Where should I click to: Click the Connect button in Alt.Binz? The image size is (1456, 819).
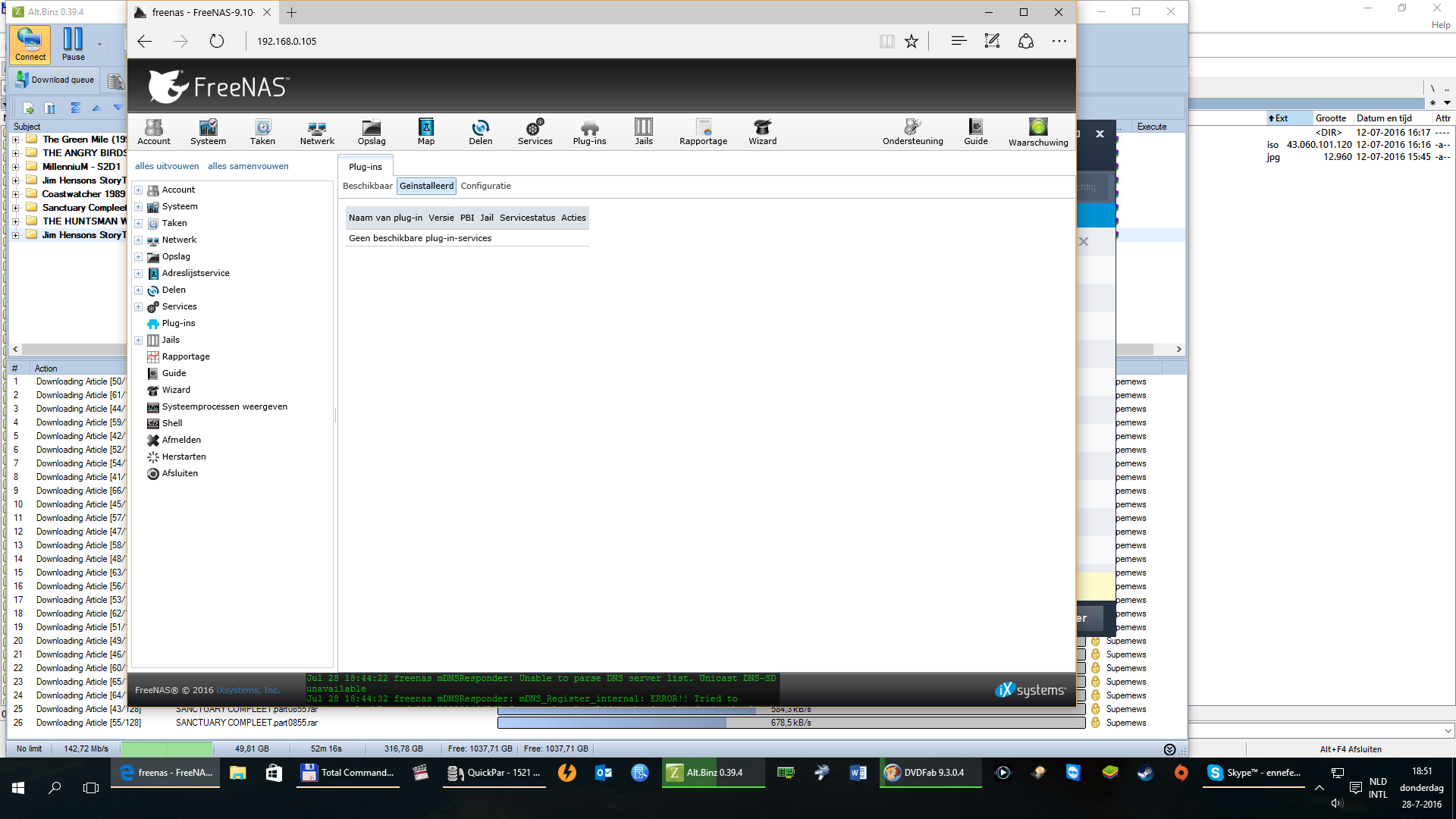[x=30, y=44]
